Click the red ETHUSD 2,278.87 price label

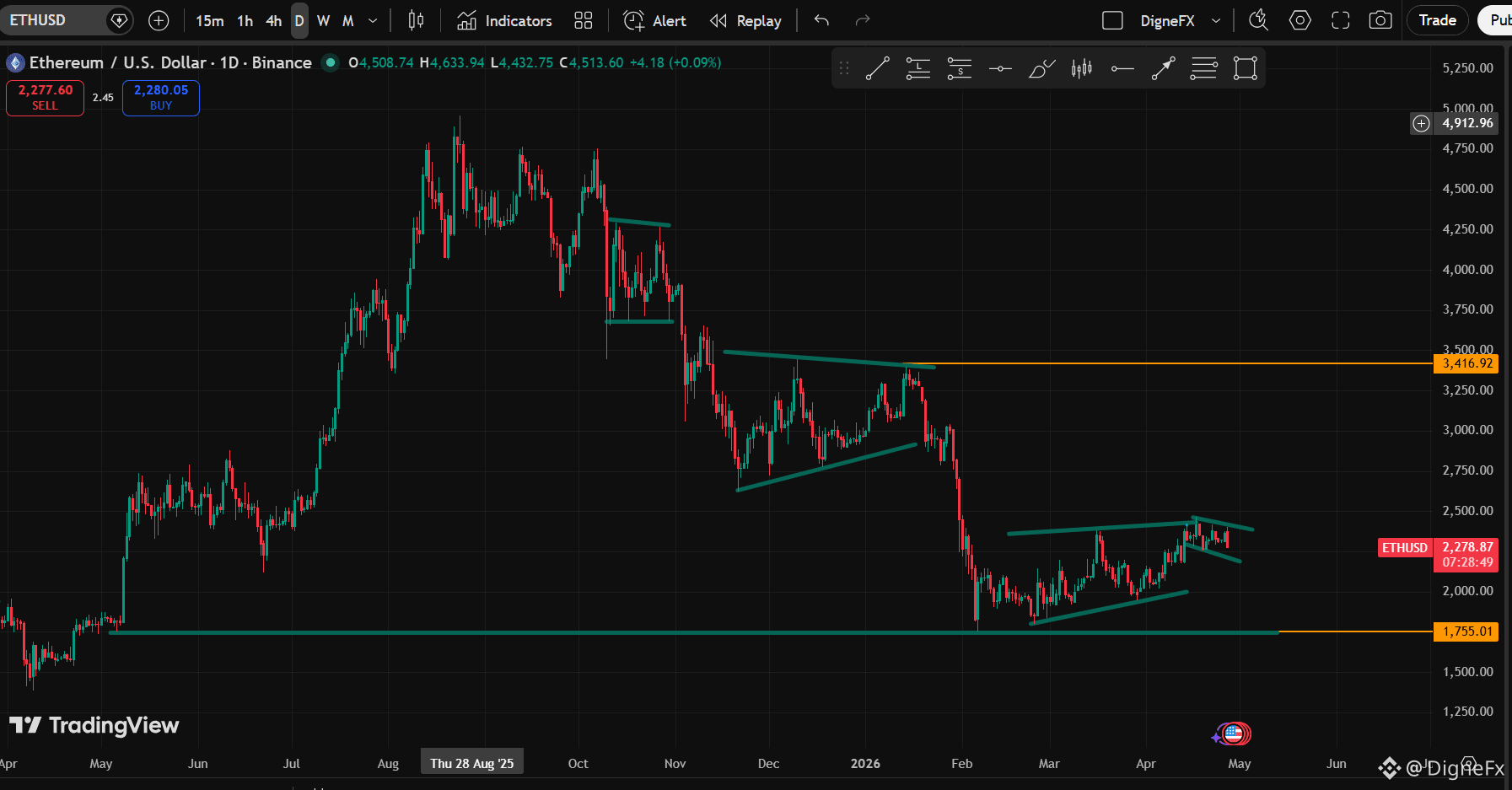[x=1438, y=555]
